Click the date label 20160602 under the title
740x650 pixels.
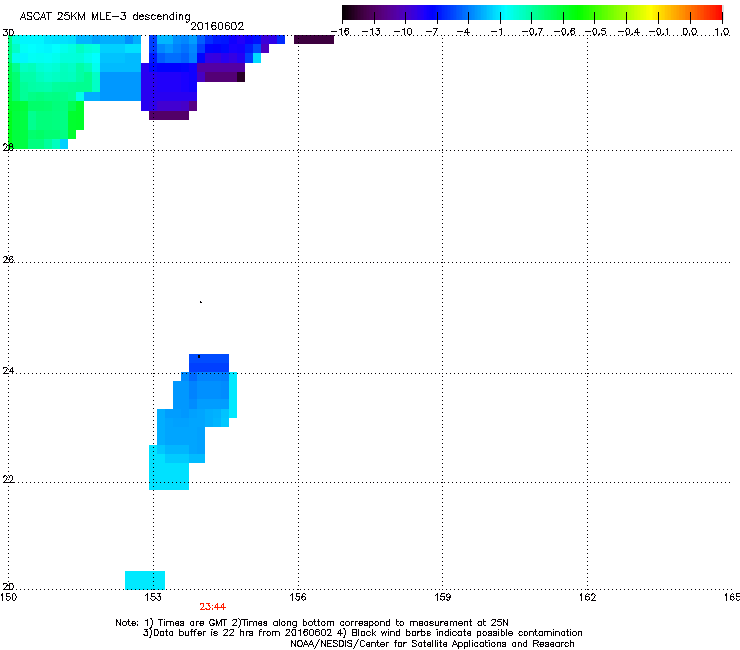point(217,26)
